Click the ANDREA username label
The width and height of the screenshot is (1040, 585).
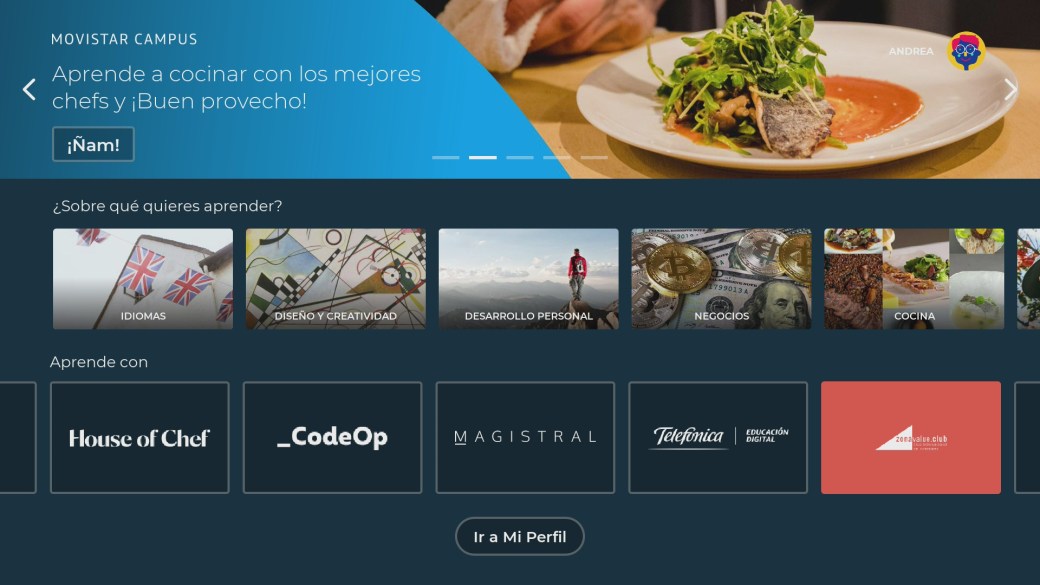point(911,51)
